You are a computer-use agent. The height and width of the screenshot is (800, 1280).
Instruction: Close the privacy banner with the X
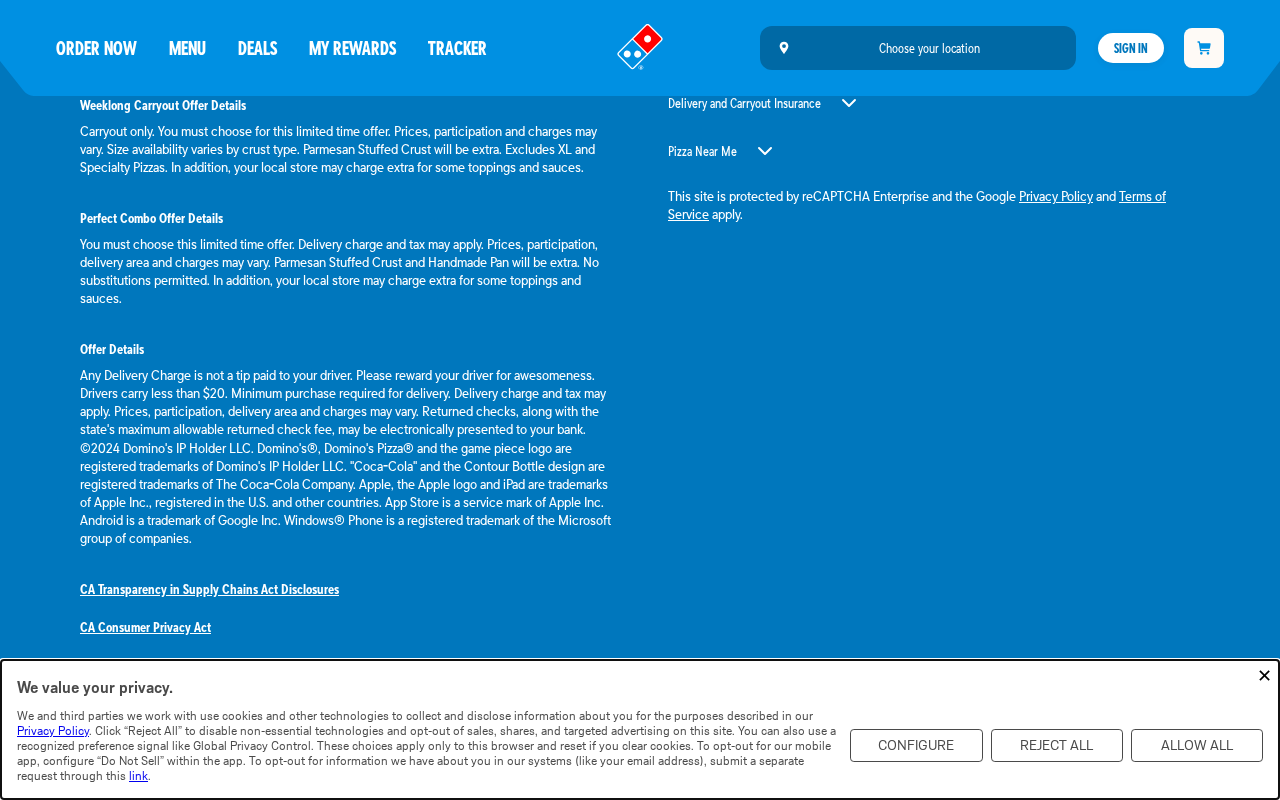(1264, 676)
